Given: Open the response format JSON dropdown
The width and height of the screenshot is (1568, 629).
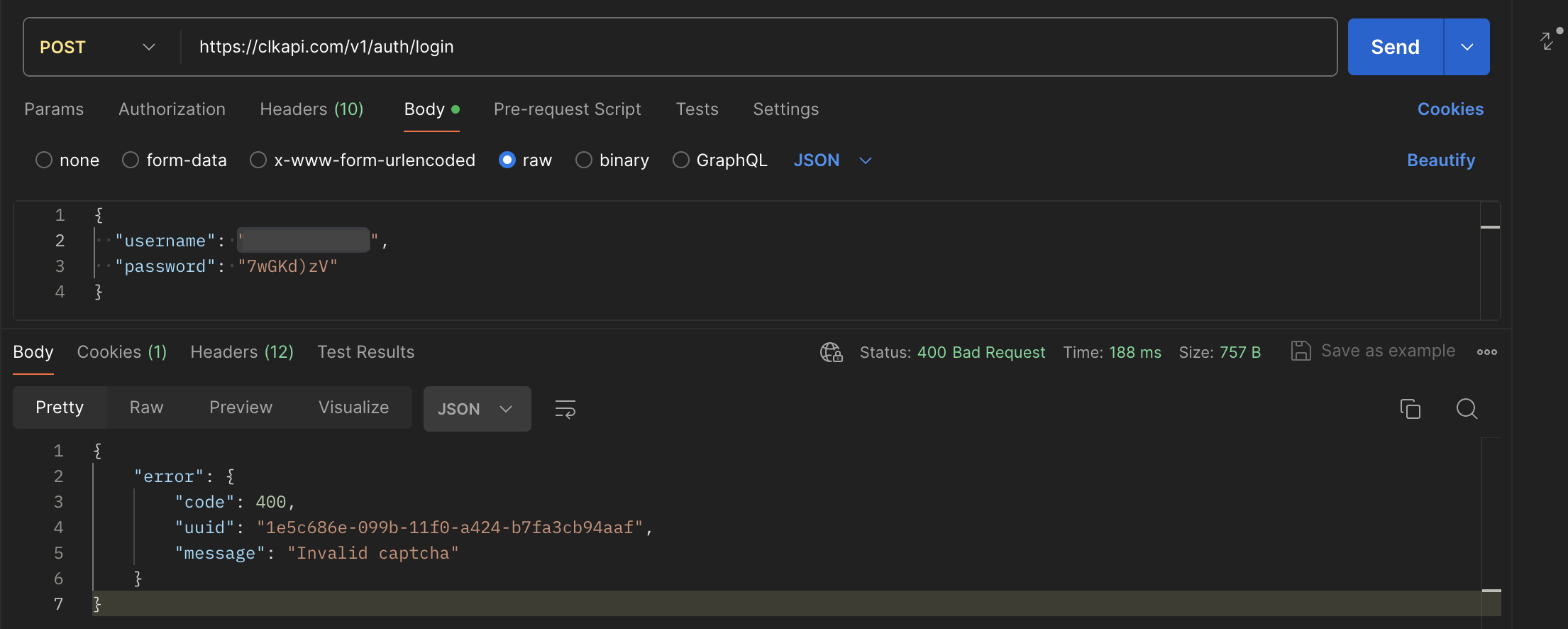Looking at the screenshot, I should 477,409.
